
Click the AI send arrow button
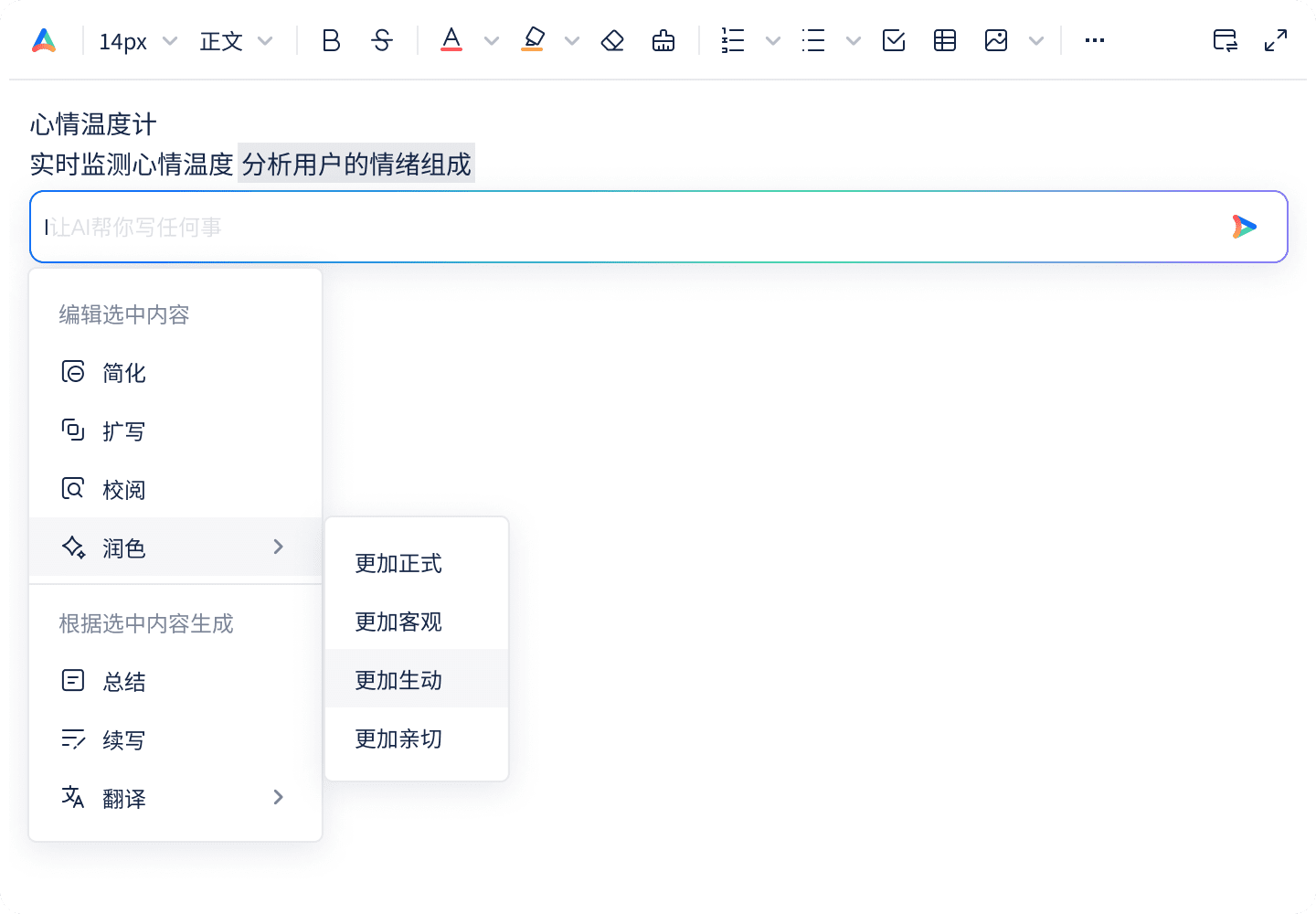(x=1244, y=227)
